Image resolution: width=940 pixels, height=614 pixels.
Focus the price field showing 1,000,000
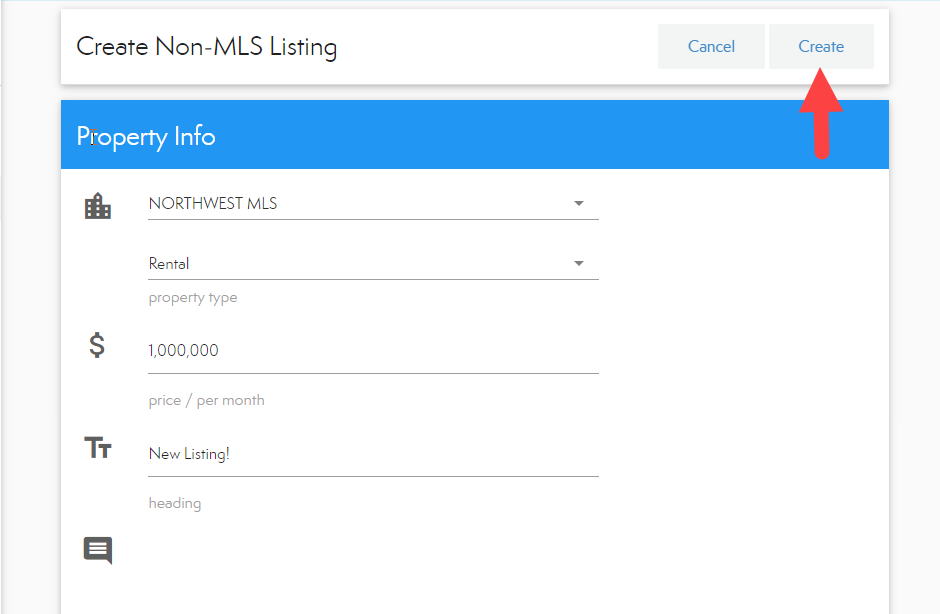pyautogui.click(x=372, y=351)
